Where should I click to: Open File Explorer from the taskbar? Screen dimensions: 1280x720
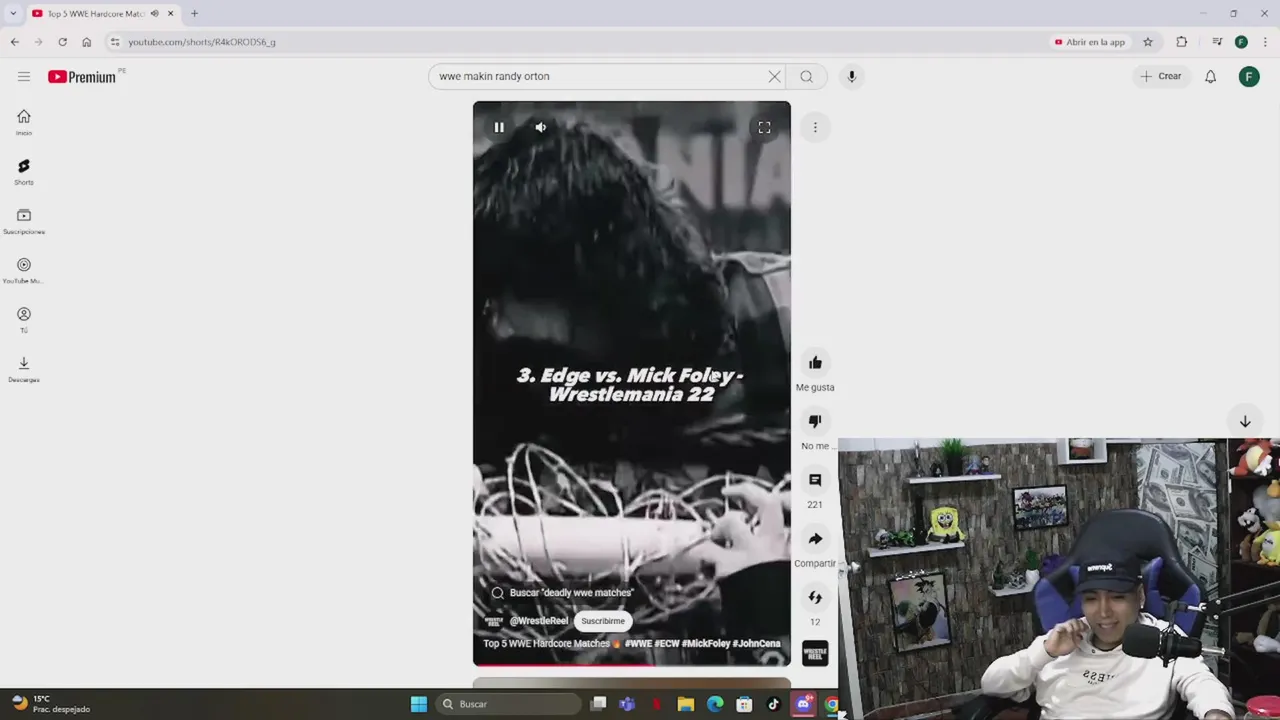click(685, 704)
